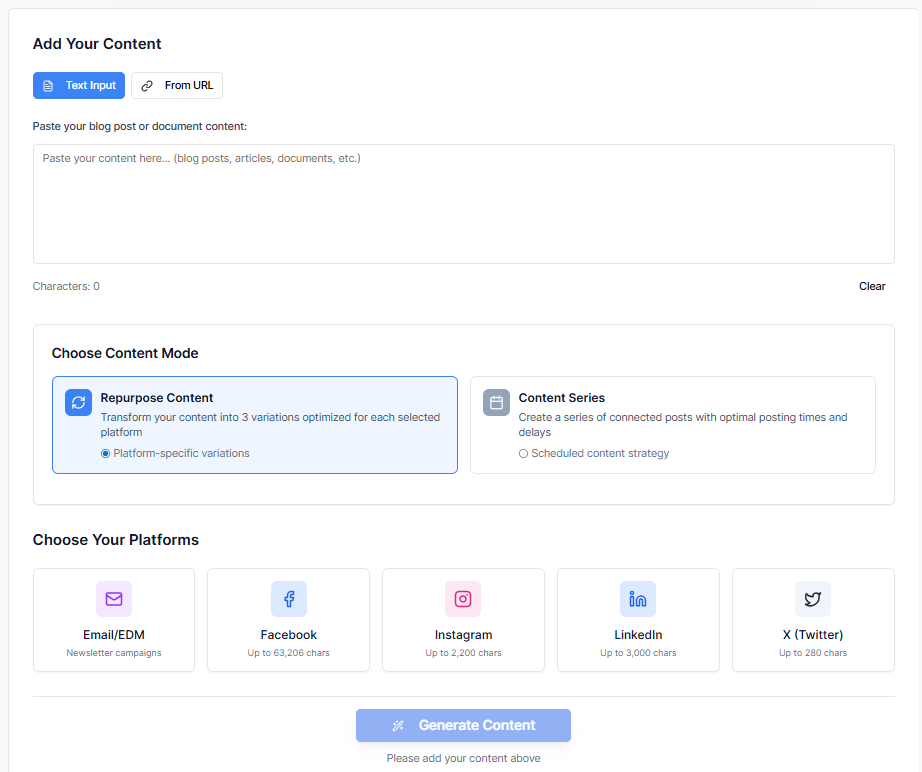The height and width of the screenshot is (772, 922).
Task: Click the 'Choose Content Mode' heading
Action: pyautogui.click(x=125, y=353)
